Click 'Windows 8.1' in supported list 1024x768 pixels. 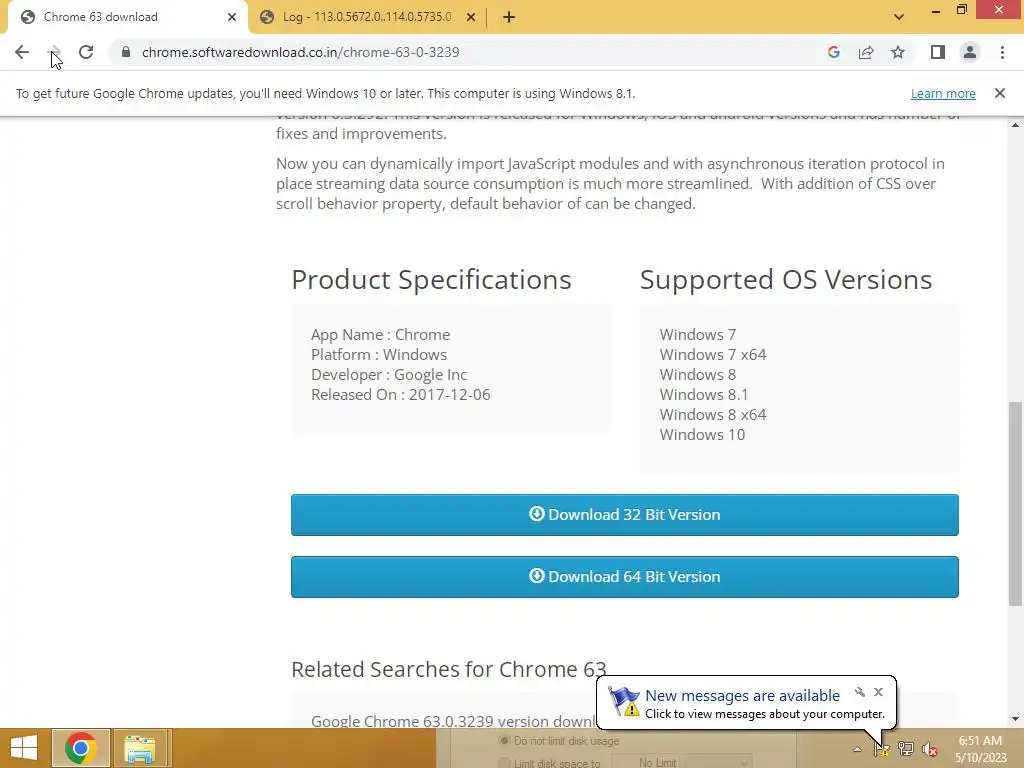click(x=703, y=394)
